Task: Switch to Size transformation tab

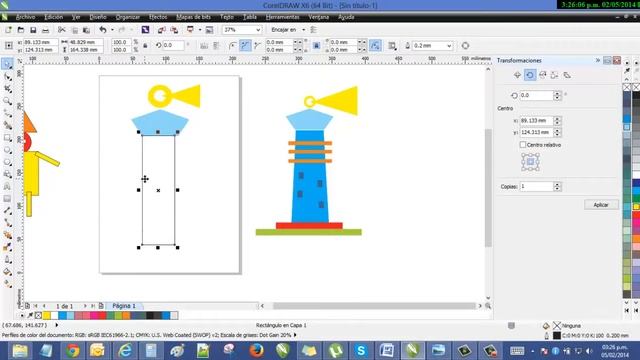Action: [x=555, y=75]
